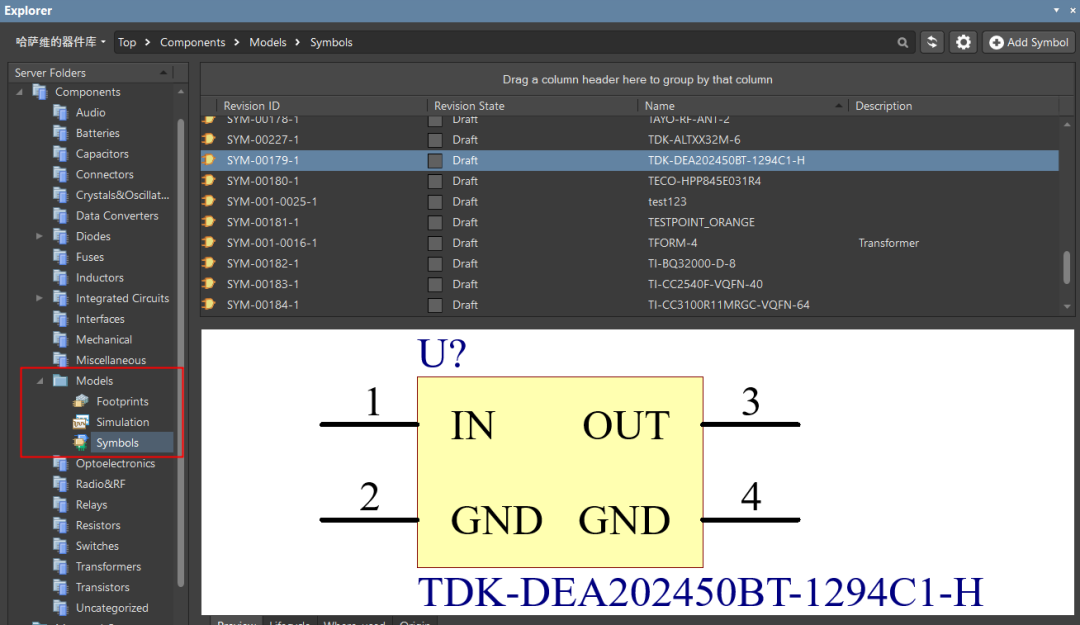The width and height of the screenshot is (1080, 625).
Task: Open Explorer panel options dropdown arrow
Action: click(x=1056, y=10)
